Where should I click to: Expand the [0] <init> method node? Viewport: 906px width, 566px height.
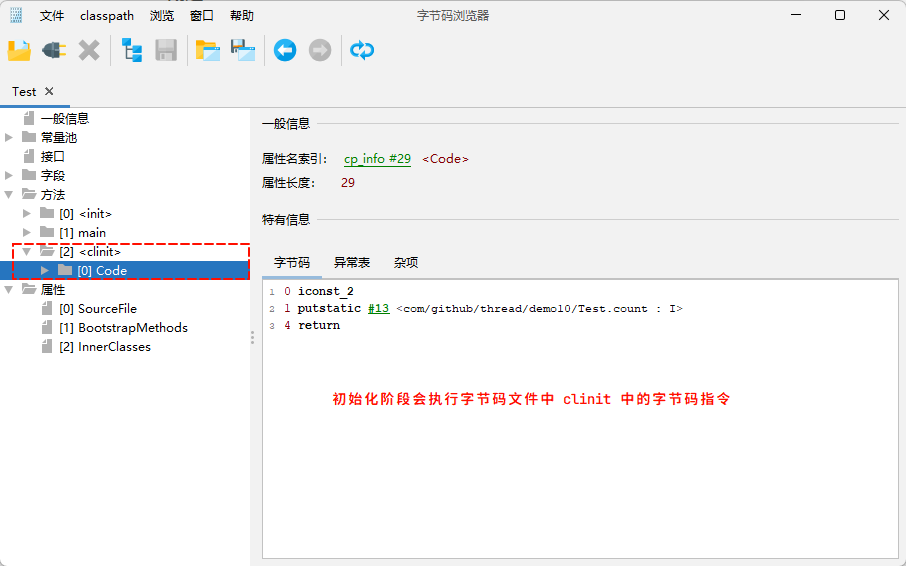coord(27,213)
